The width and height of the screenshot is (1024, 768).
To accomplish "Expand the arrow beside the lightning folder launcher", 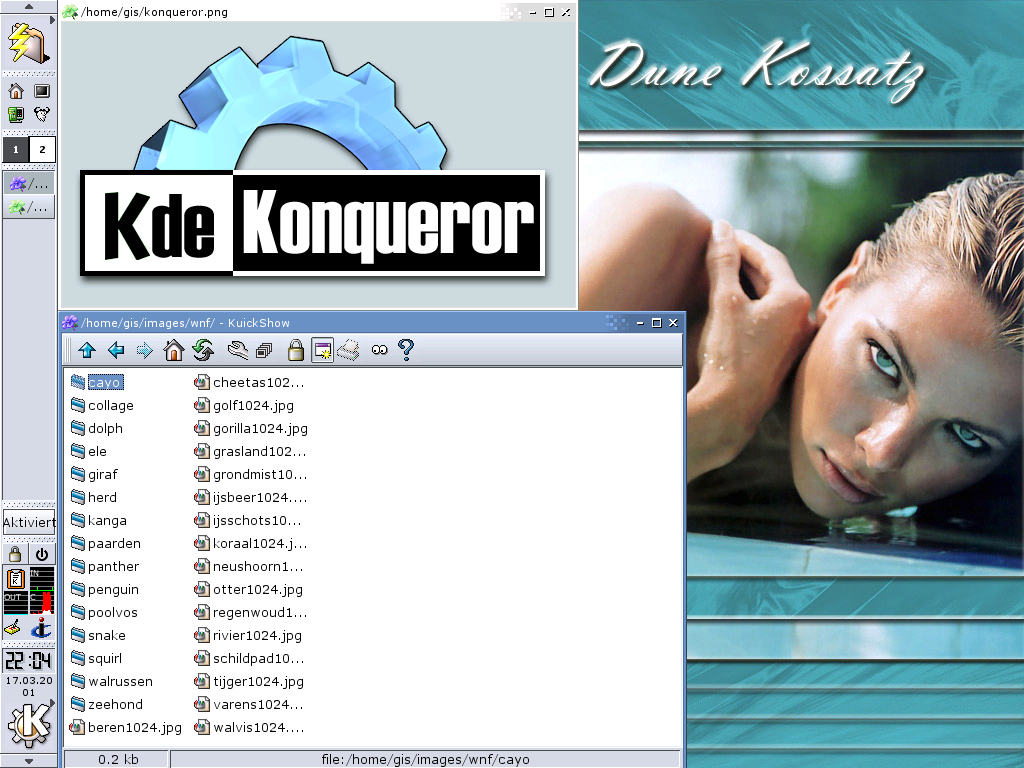I will (52, 20).
